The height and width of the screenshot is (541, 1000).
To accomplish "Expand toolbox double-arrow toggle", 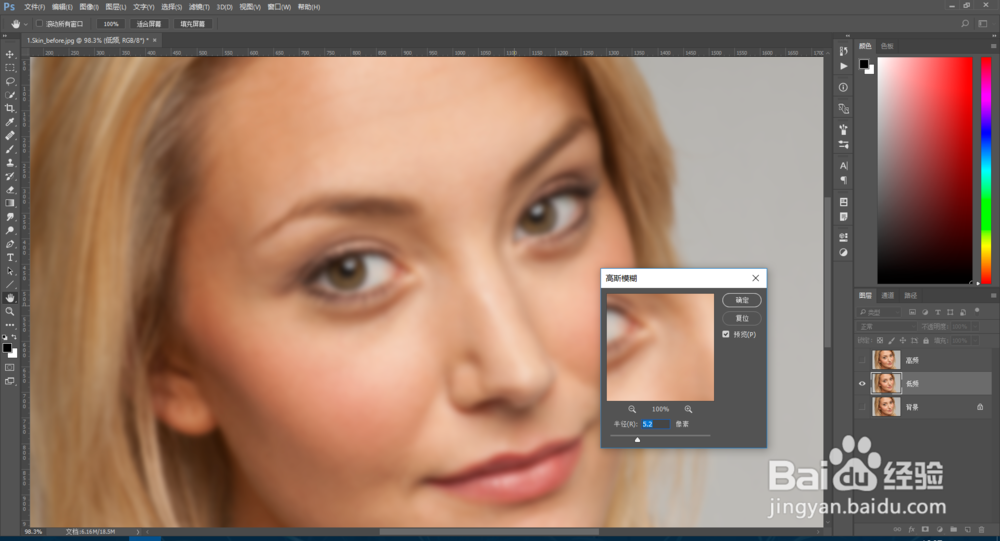I will (x=6, y=36).
